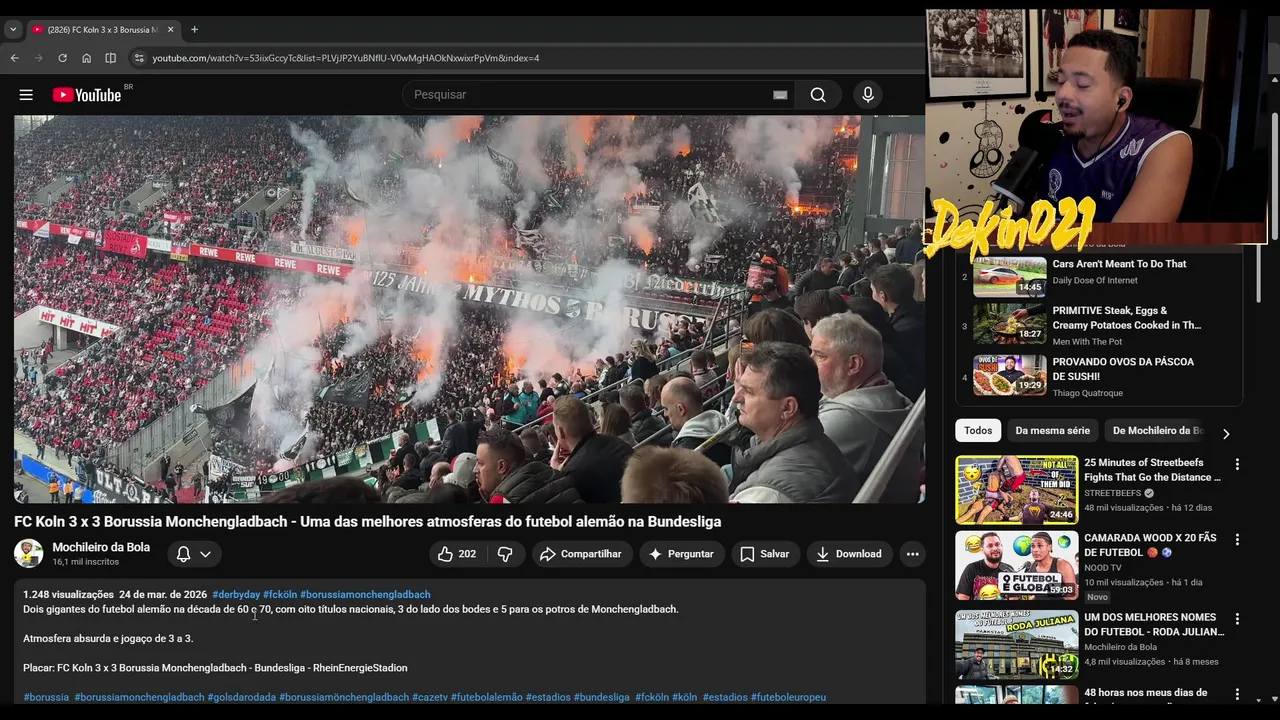The height and width of the screenshot is (720, 1280).
Task: Open title 48 horas nos meus dias de
Action: (1145, 693)
